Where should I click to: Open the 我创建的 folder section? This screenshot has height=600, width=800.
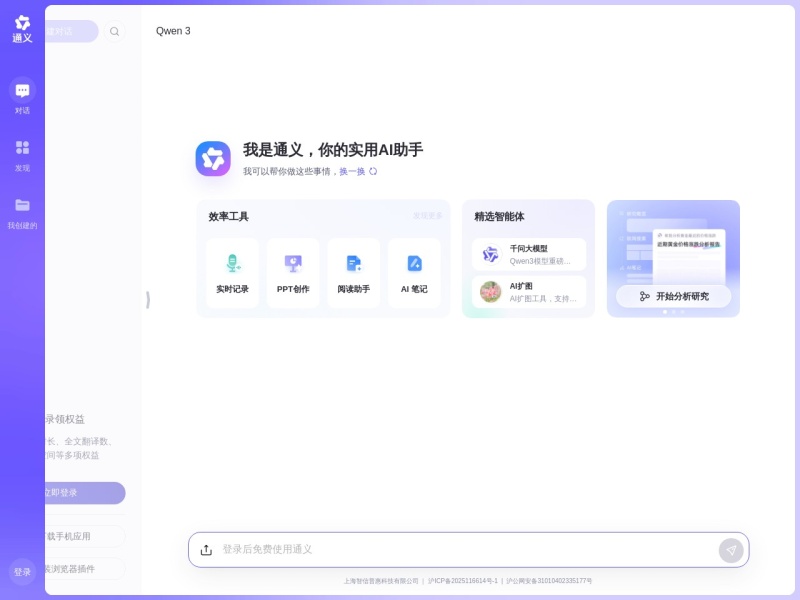[x=22, y=213]
